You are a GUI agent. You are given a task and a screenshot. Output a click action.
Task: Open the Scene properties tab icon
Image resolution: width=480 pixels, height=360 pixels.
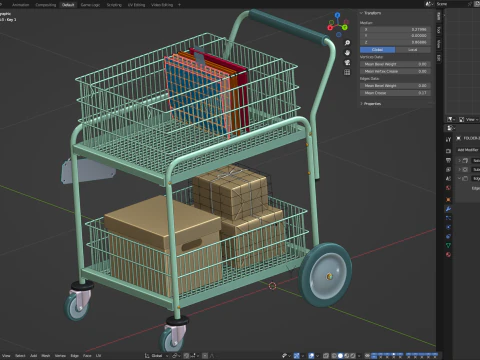point(448,179)
